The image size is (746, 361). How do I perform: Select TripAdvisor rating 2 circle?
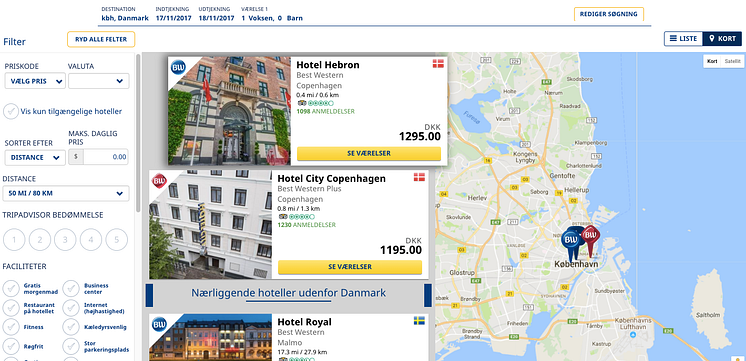click(40, 240)
